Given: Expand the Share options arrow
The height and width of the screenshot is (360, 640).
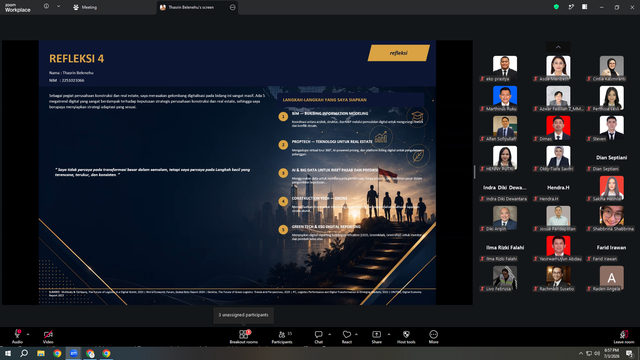Looking at the screenshot, I should point(389,334).
